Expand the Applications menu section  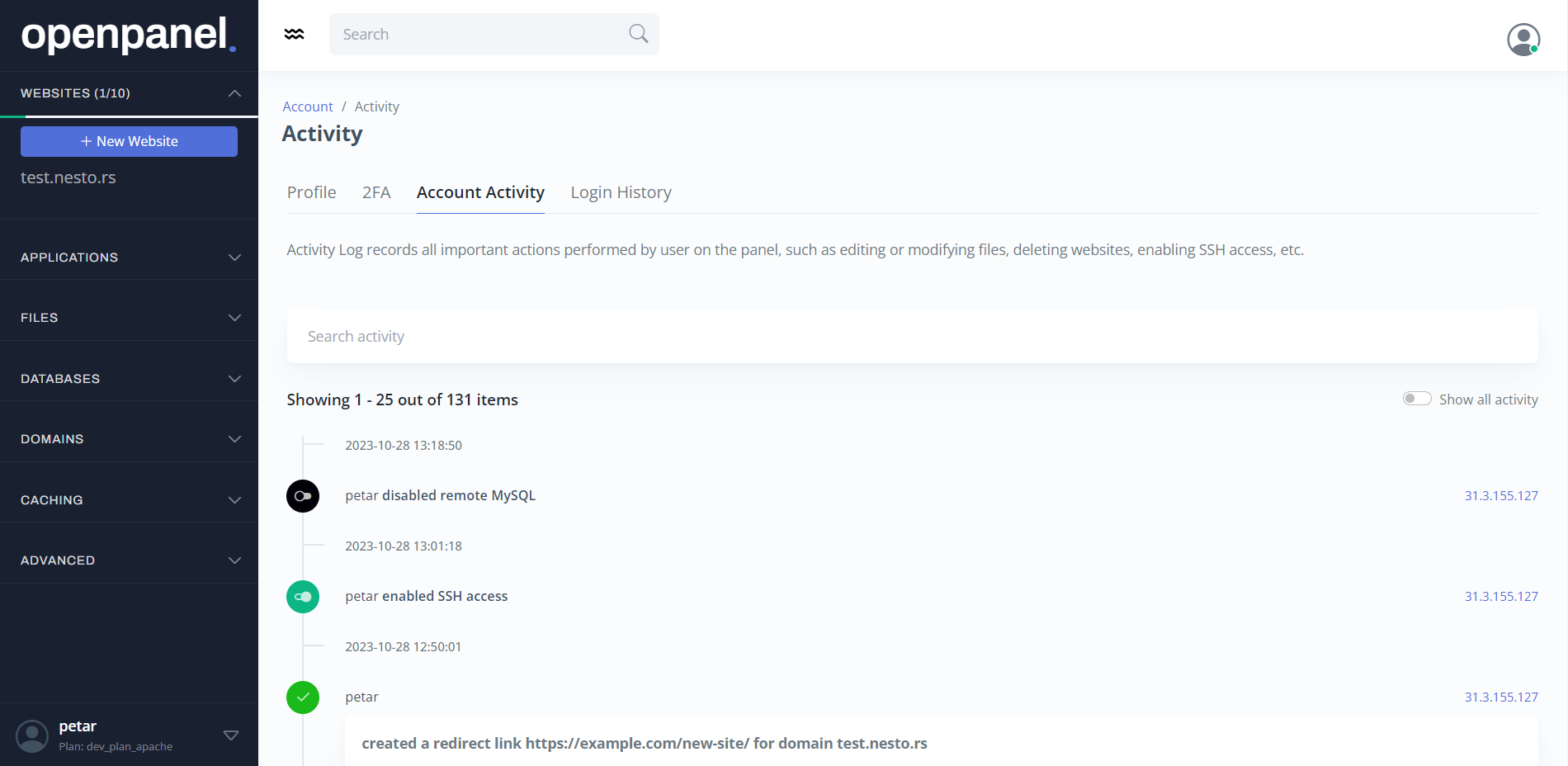coord(129,258)
